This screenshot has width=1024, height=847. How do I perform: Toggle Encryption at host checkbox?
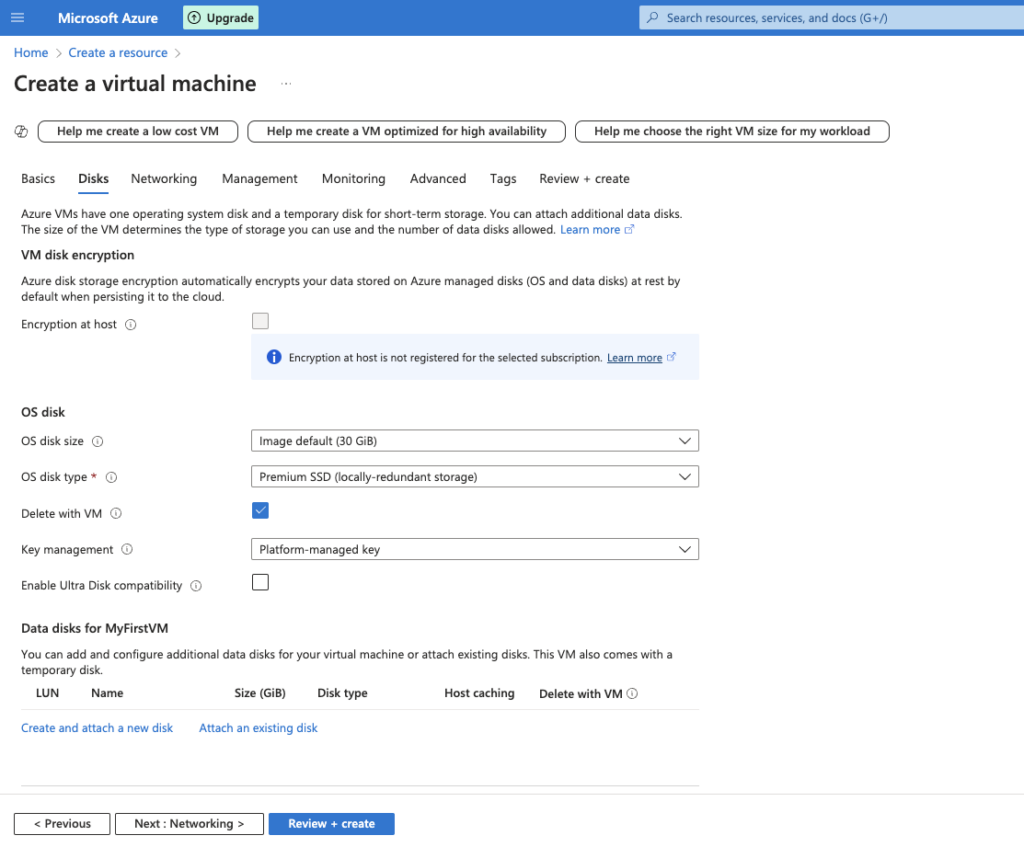260,321
